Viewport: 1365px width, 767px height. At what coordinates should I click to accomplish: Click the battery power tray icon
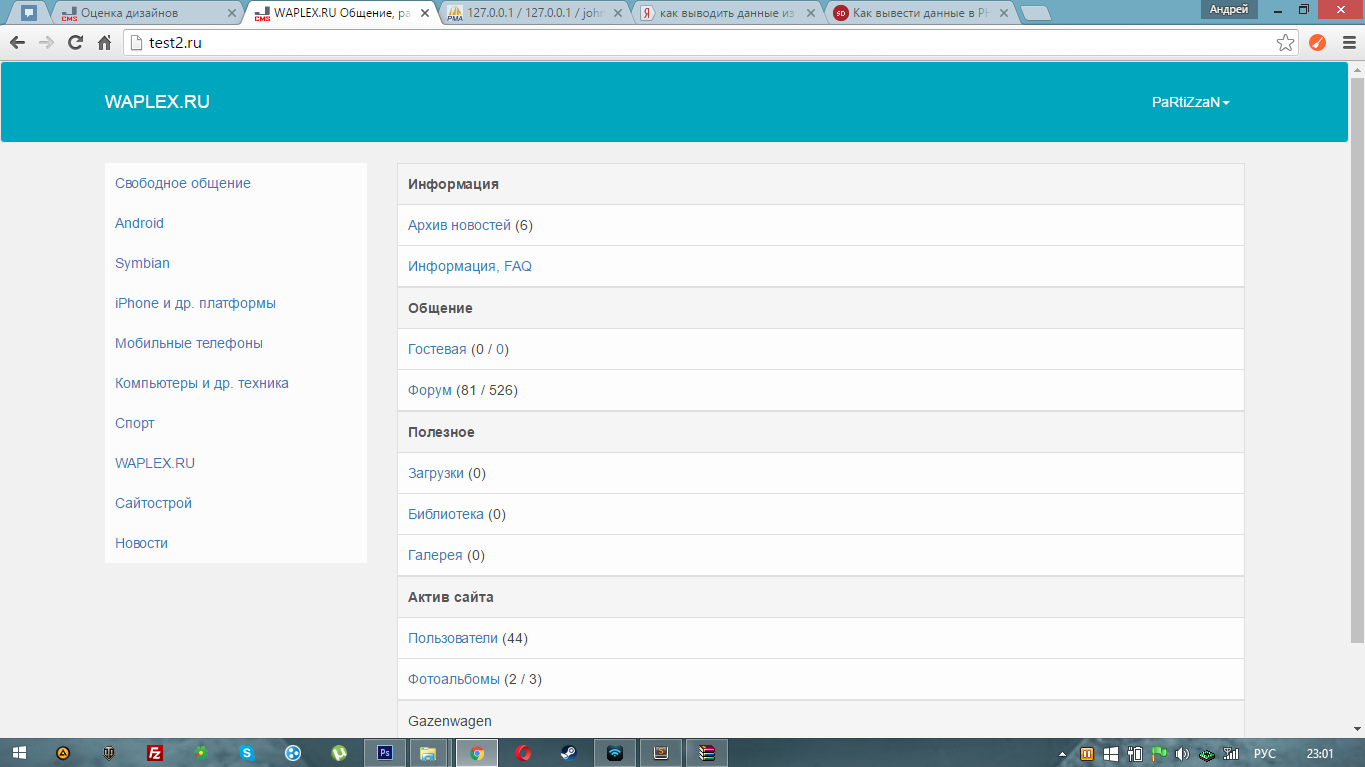(1135, 753)
